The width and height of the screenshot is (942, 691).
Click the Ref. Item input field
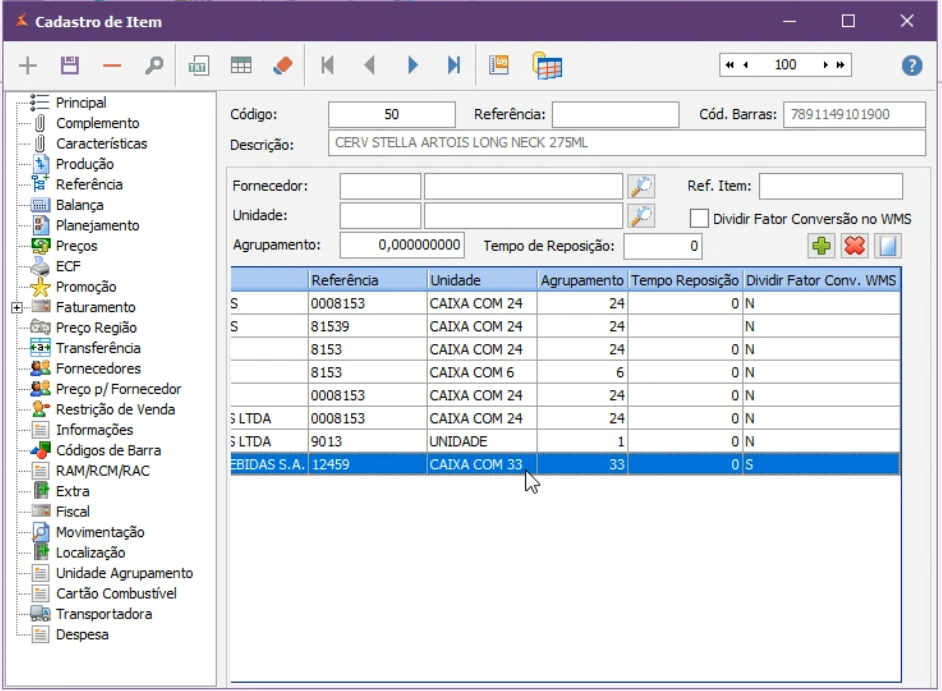[x=830, y=187]
